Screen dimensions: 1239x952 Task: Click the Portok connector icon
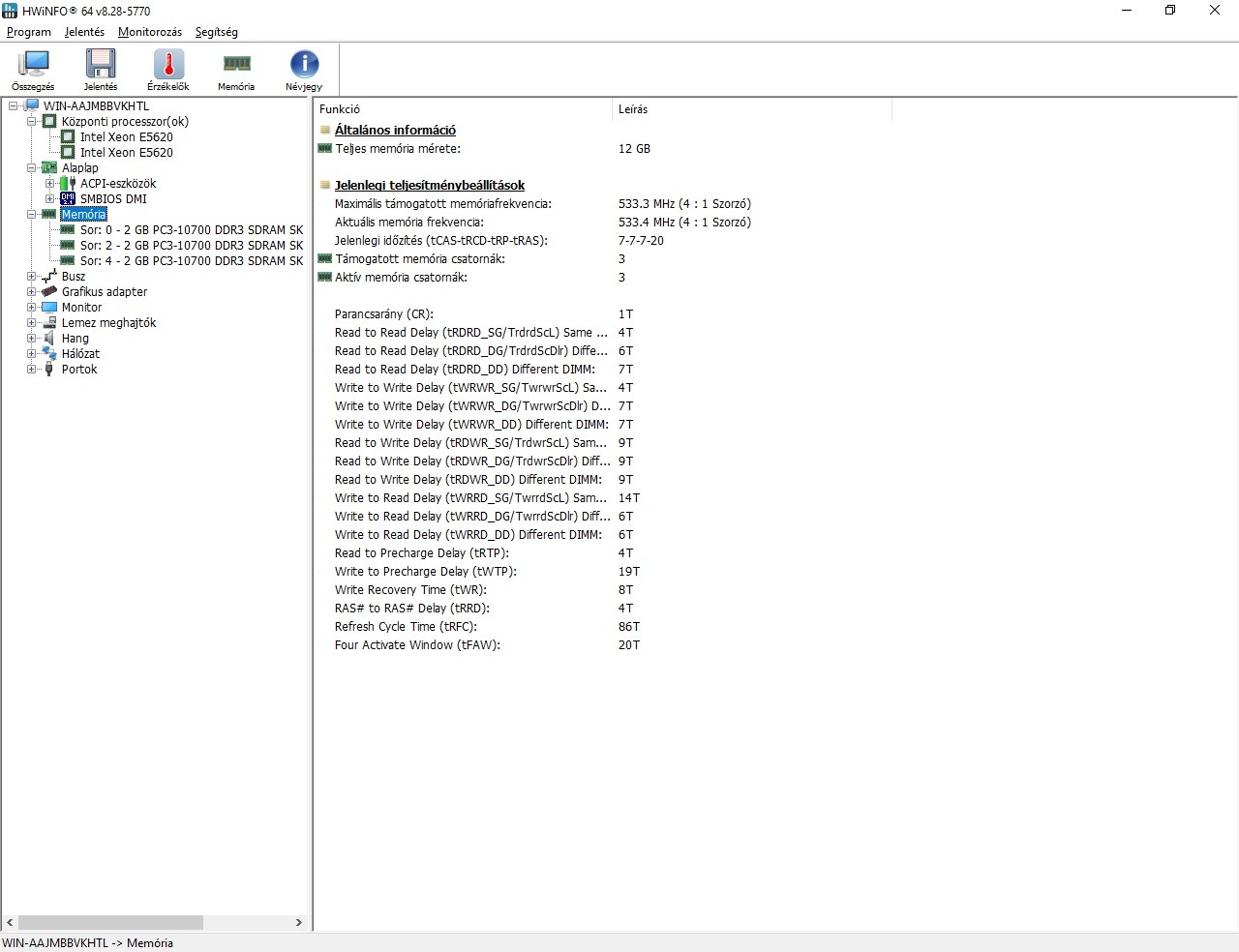click(49, 369)
